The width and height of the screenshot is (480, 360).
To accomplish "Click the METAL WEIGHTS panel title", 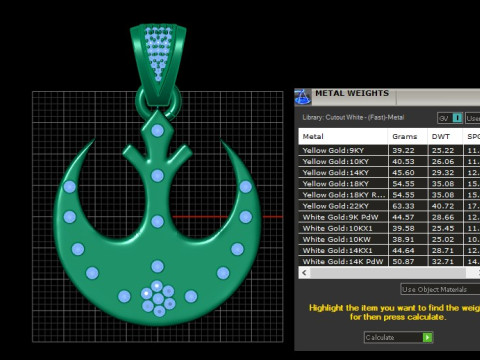I will tap(352, 93).
